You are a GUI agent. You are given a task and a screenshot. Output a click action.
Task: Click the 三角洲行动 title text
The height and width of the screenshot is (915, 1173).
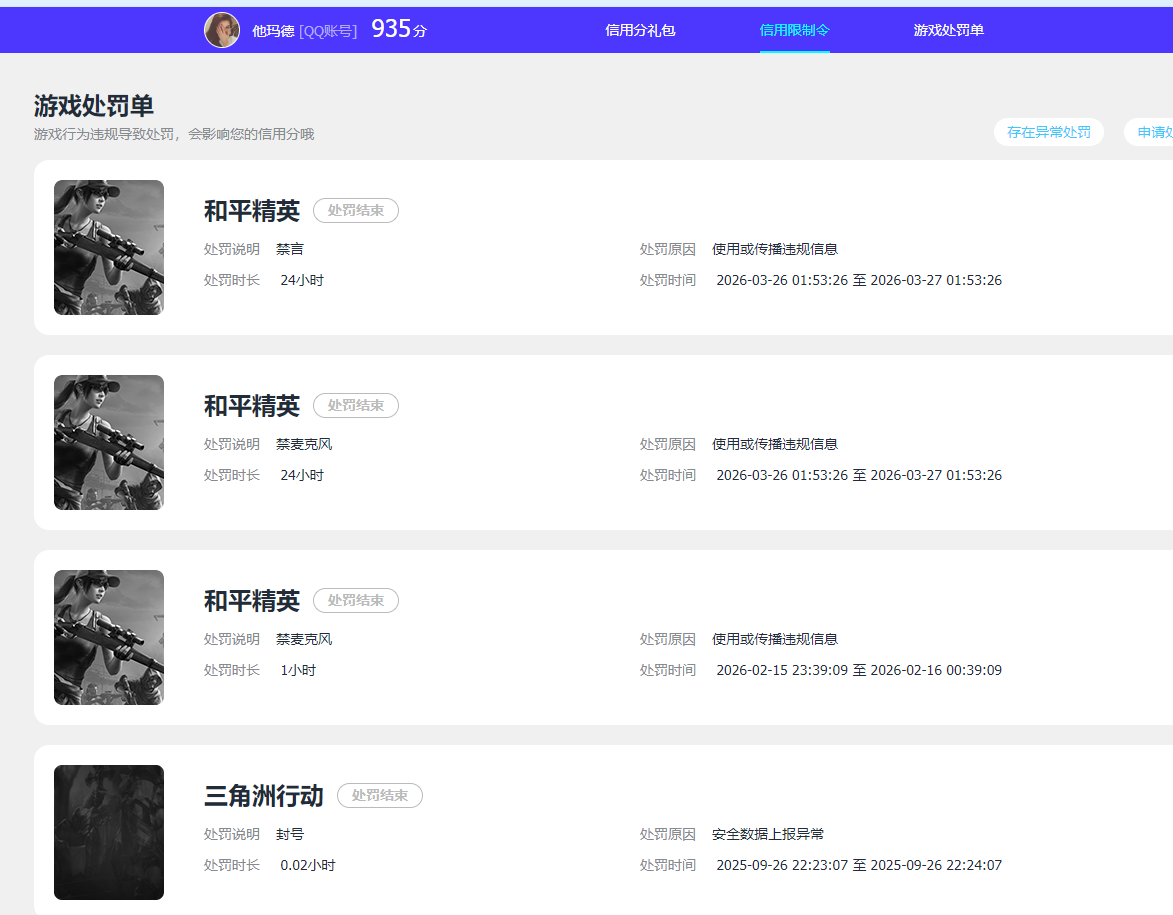click(x=263, y=795)
